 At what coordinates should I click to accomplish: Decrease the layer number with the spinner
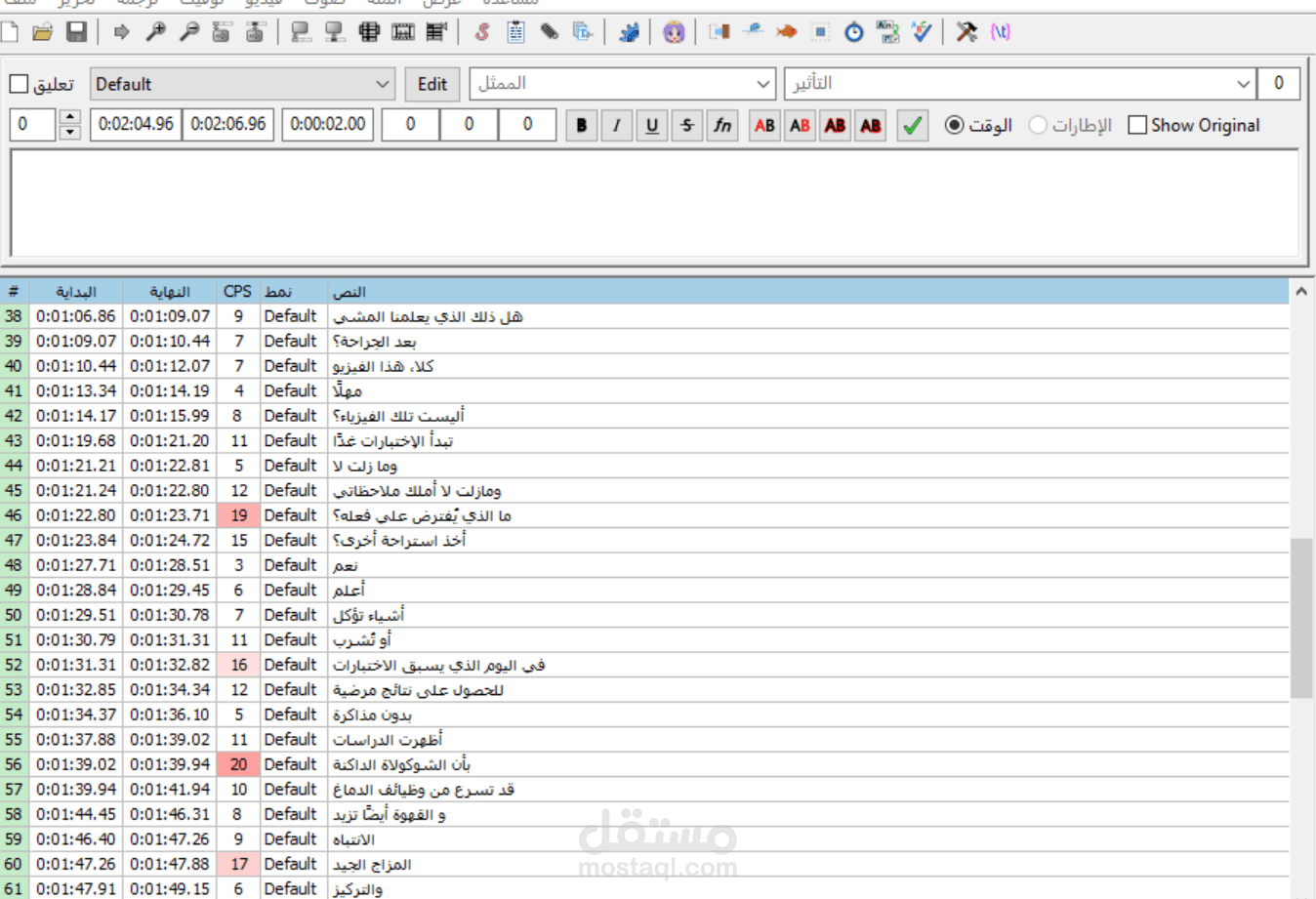tap(69, 133)
